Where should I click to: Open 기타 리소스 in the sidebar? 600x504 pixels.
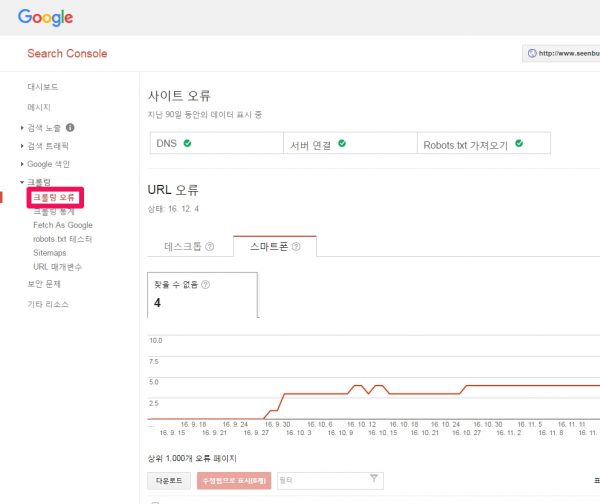point(48,304)
